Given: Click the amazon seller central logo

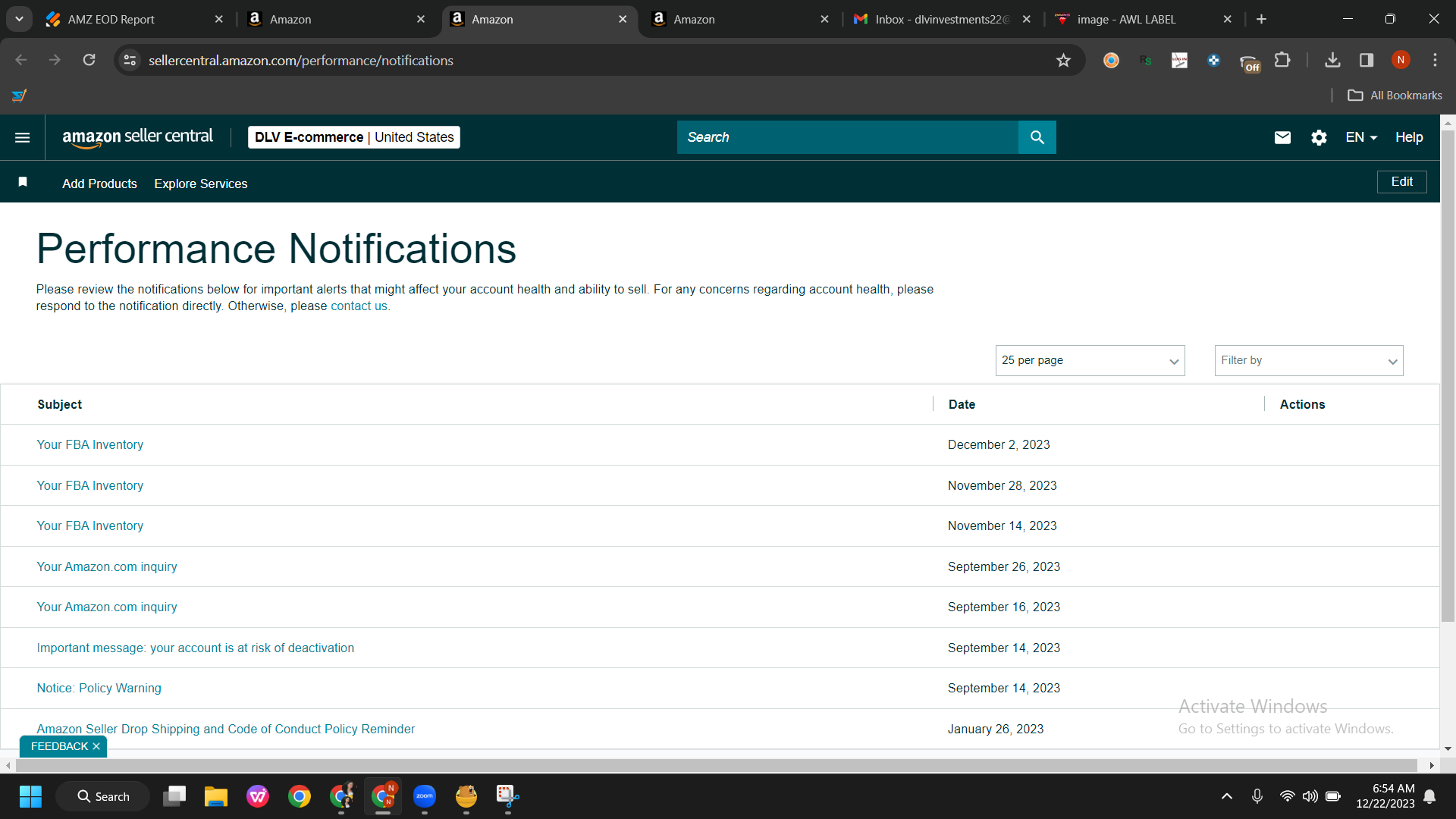Looking at the screenshot, I should pos(137,137).
